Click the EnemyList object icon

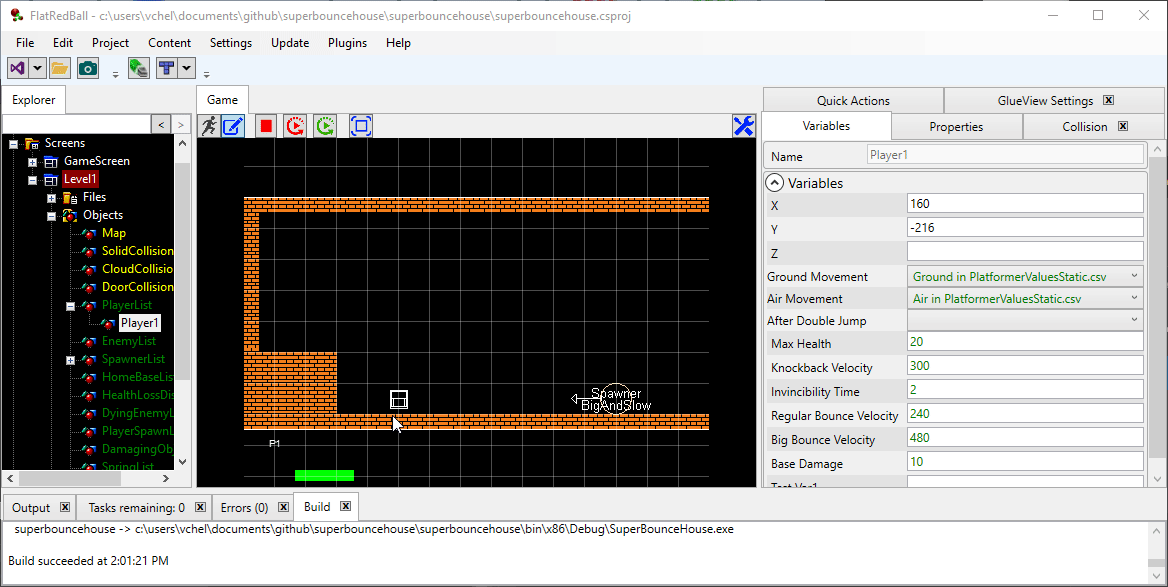click(89, 341)
